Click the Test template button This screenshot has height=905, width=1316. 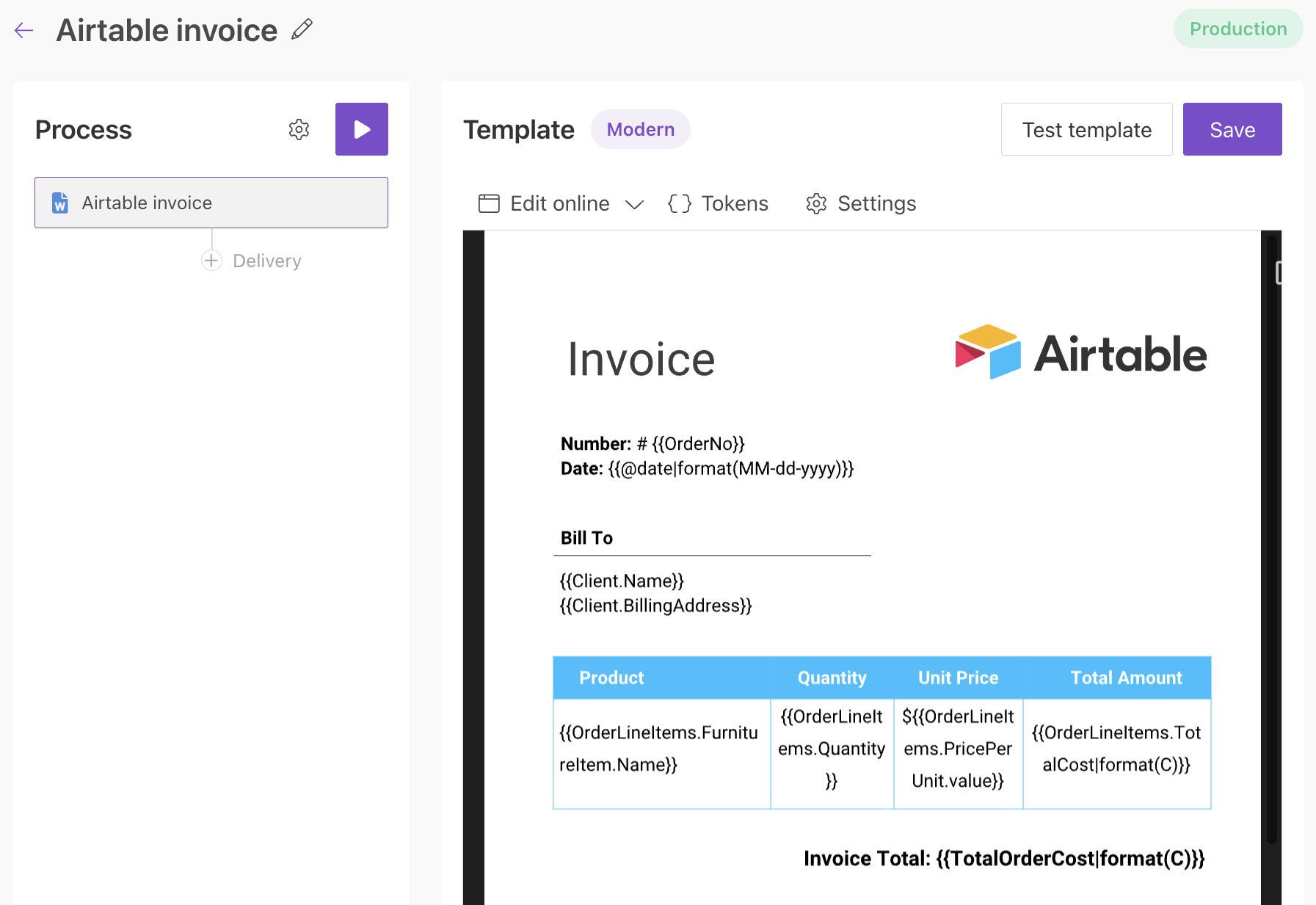point(1086,129)
